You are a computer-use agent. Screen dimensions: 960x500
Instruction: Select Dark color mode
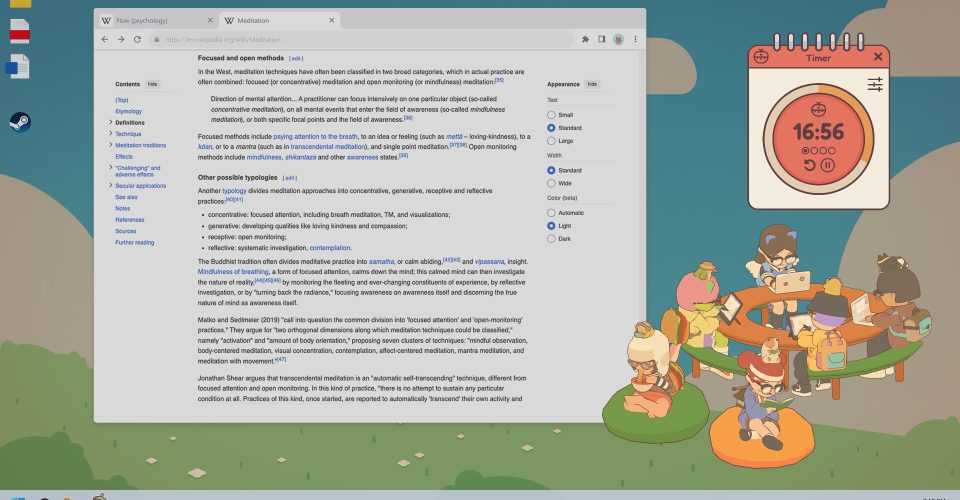click(x=551, y=239)
